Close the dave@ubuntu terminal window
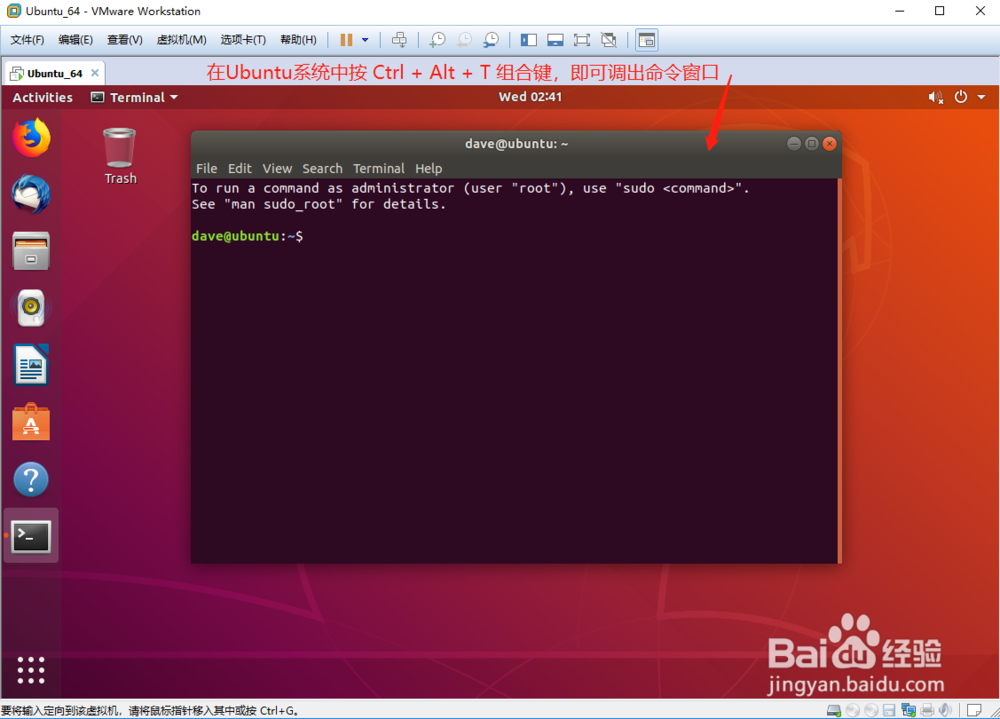This screenshot has height=719, width=1000. coord(830,144)
